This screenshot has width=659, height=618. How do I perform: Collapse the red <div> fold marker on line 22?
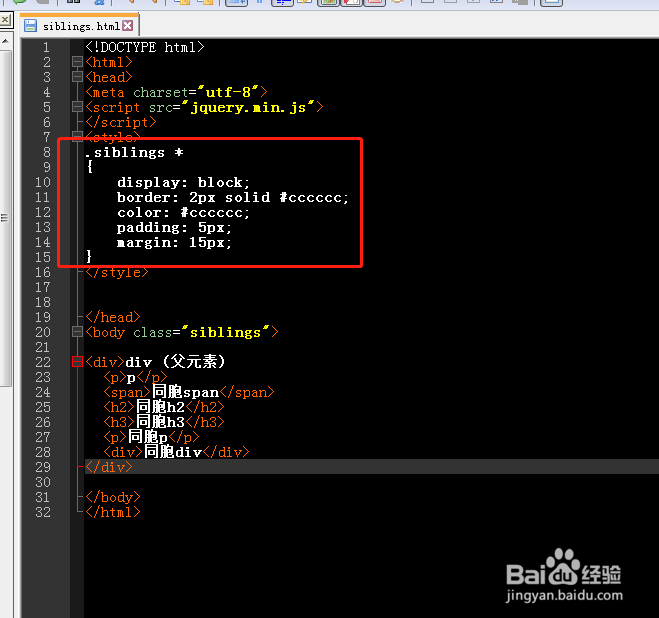click(77, 362)
